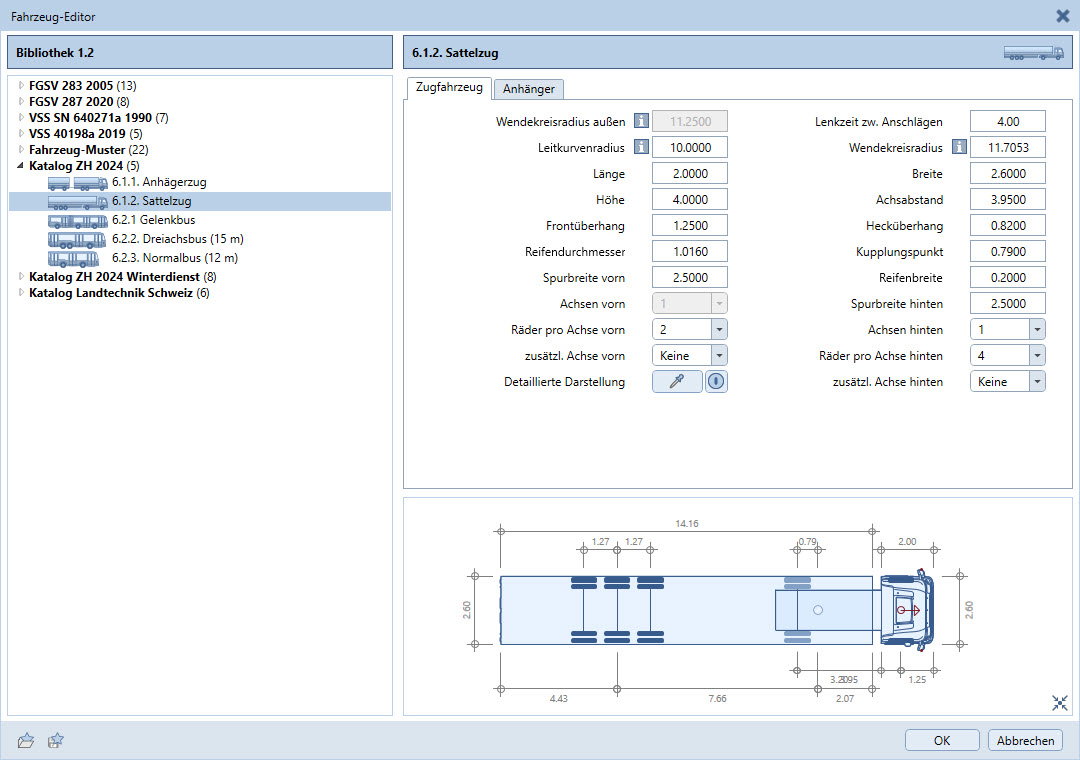
Task: Expand Katalog Landtechnik Schweiz node
Action: [21, 293]
